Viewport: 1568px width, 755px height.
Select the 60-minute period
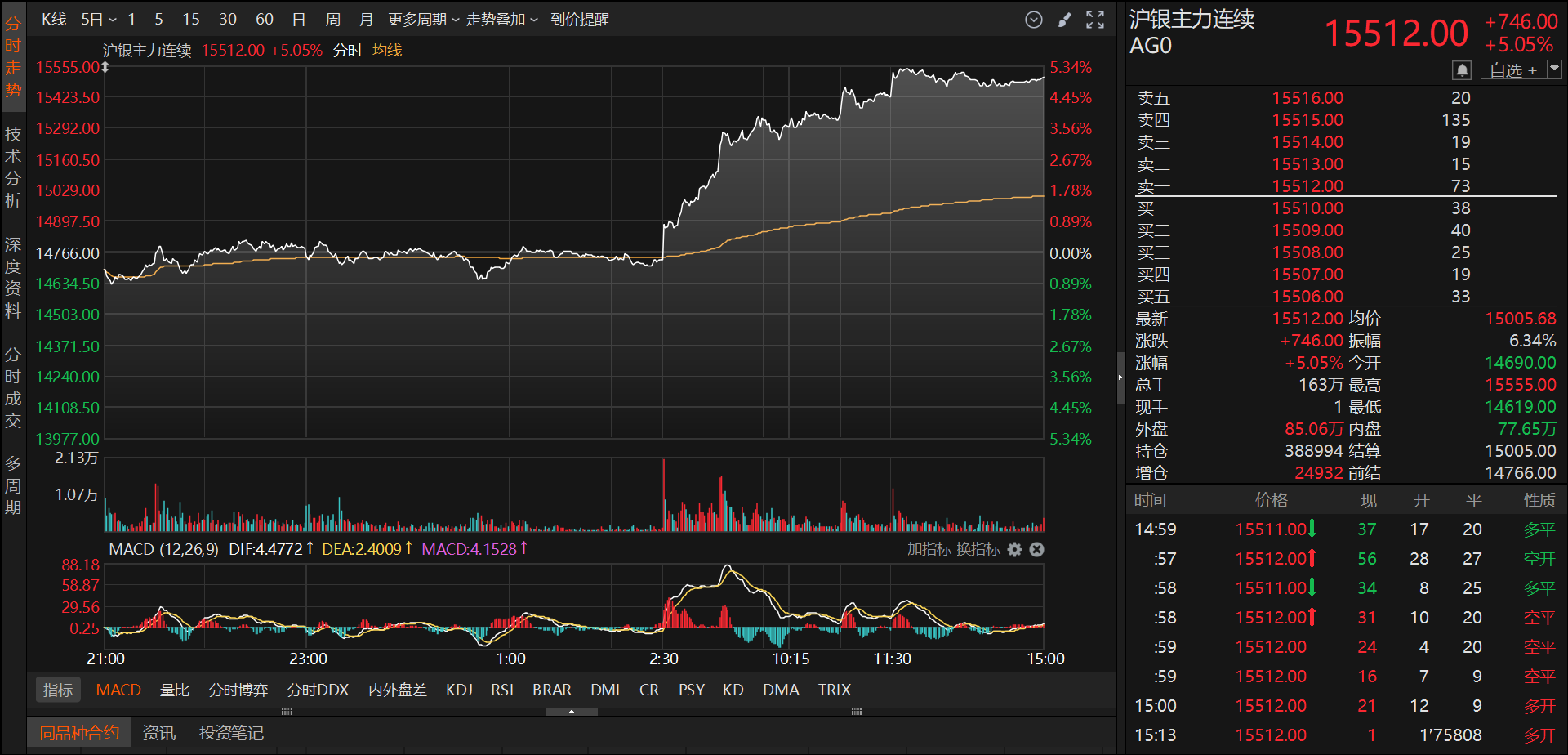coord(265,20)
